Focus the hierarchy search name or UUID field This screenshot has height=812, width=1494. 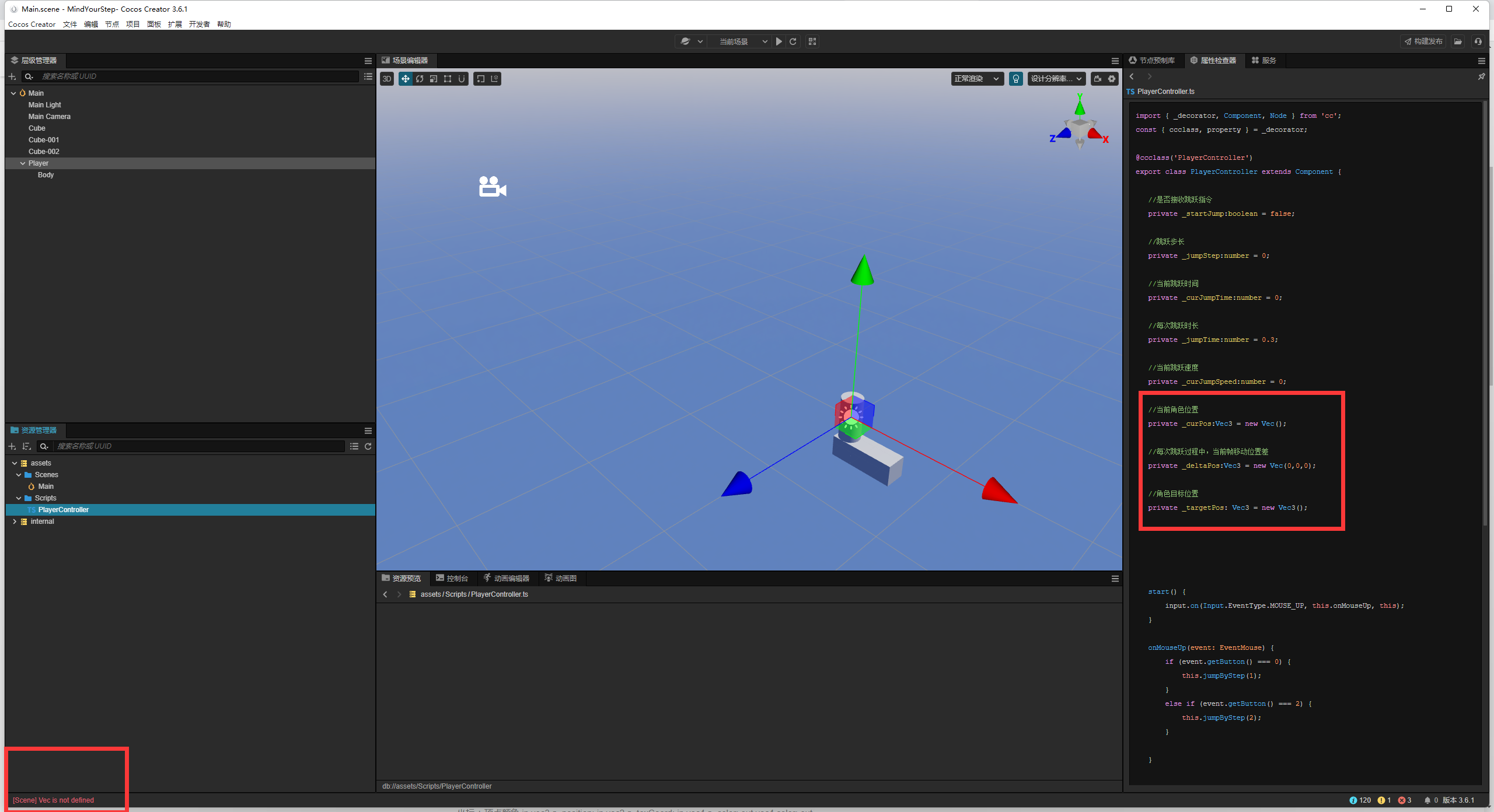(198, 76)
